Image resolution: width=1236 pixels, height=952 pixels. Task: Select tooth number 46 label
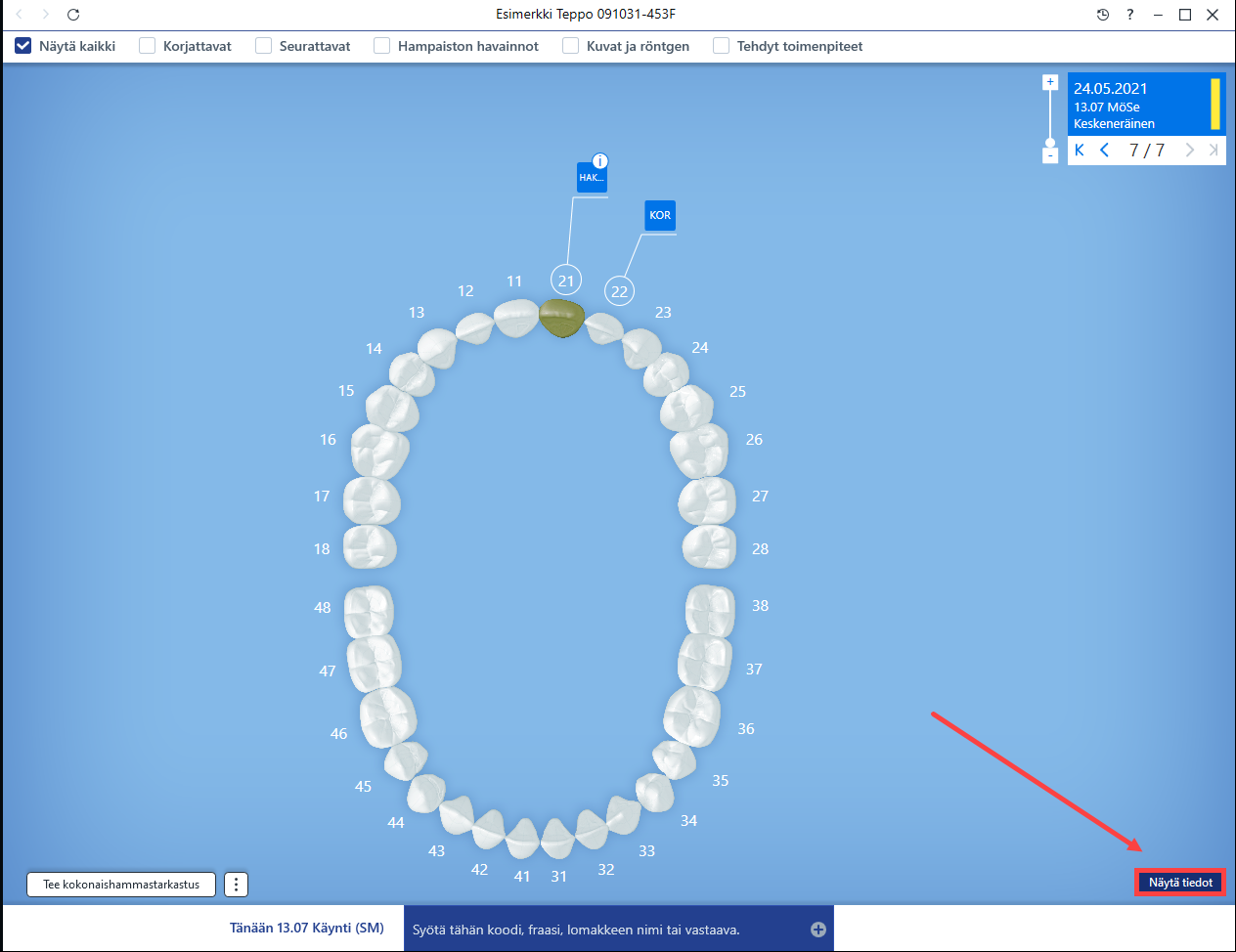338,734
